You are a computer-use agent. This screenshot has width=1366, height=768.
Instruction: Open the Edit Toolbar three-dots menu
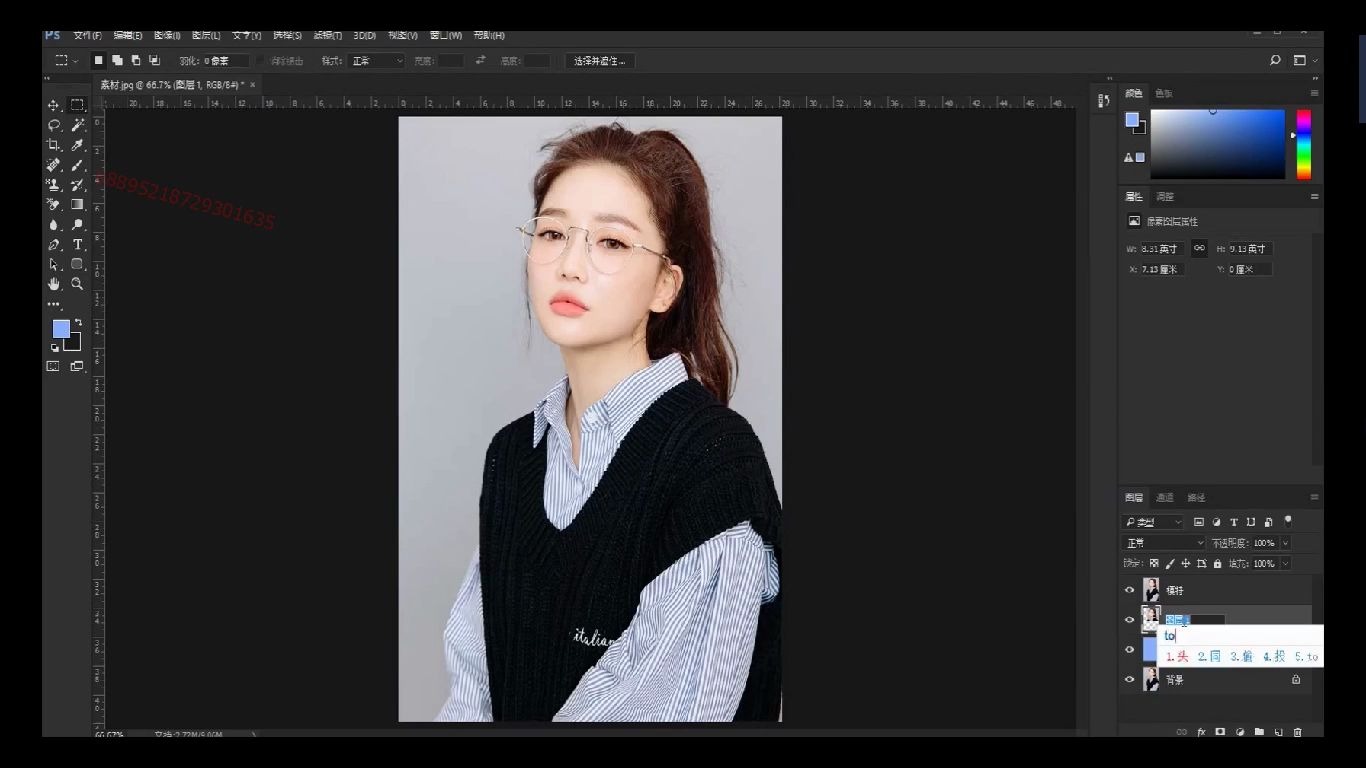[53, 304]
